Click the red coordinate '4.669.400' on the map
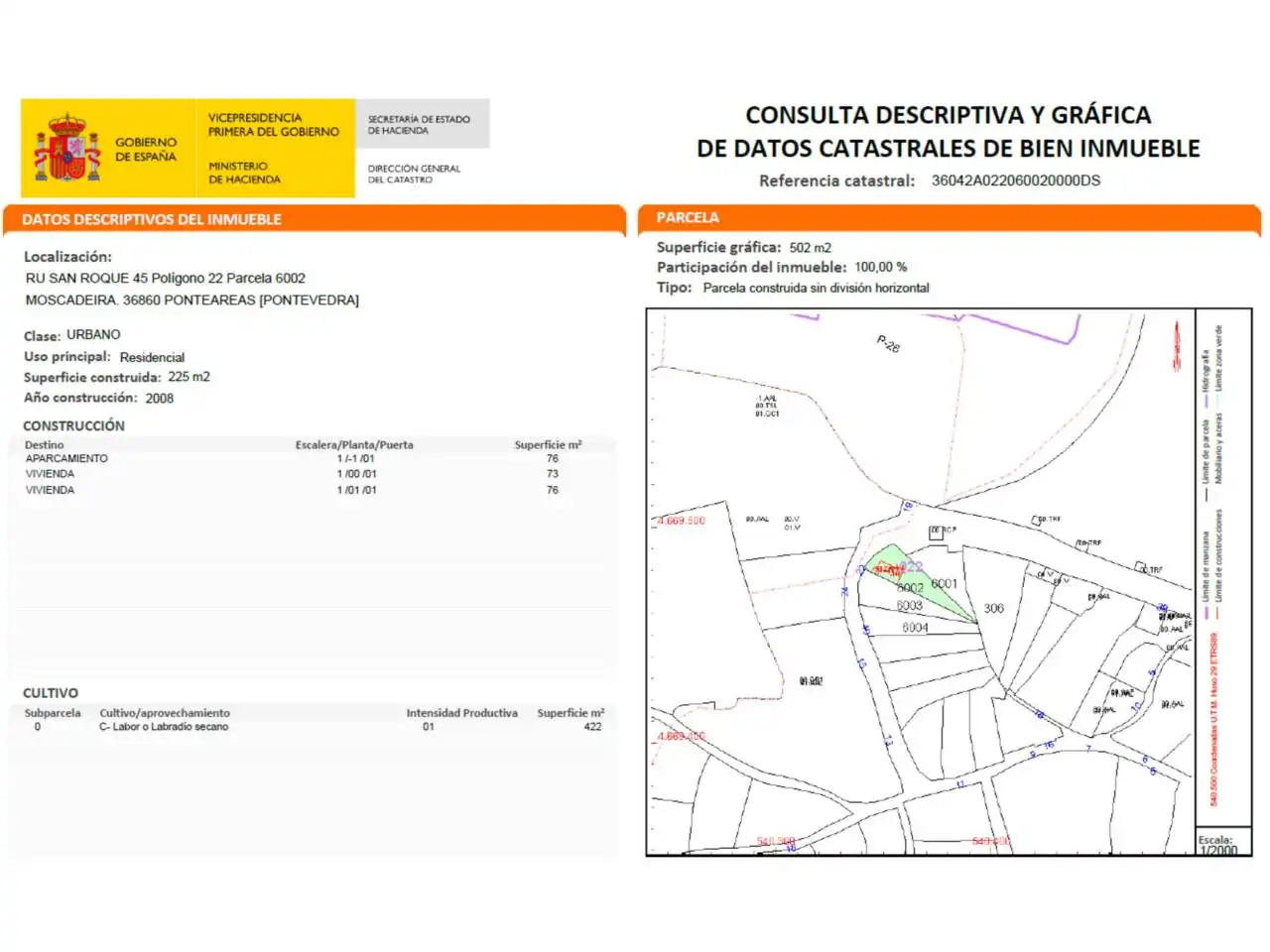The height and width of the screenshot is (952, 1270). coord(682,737)
